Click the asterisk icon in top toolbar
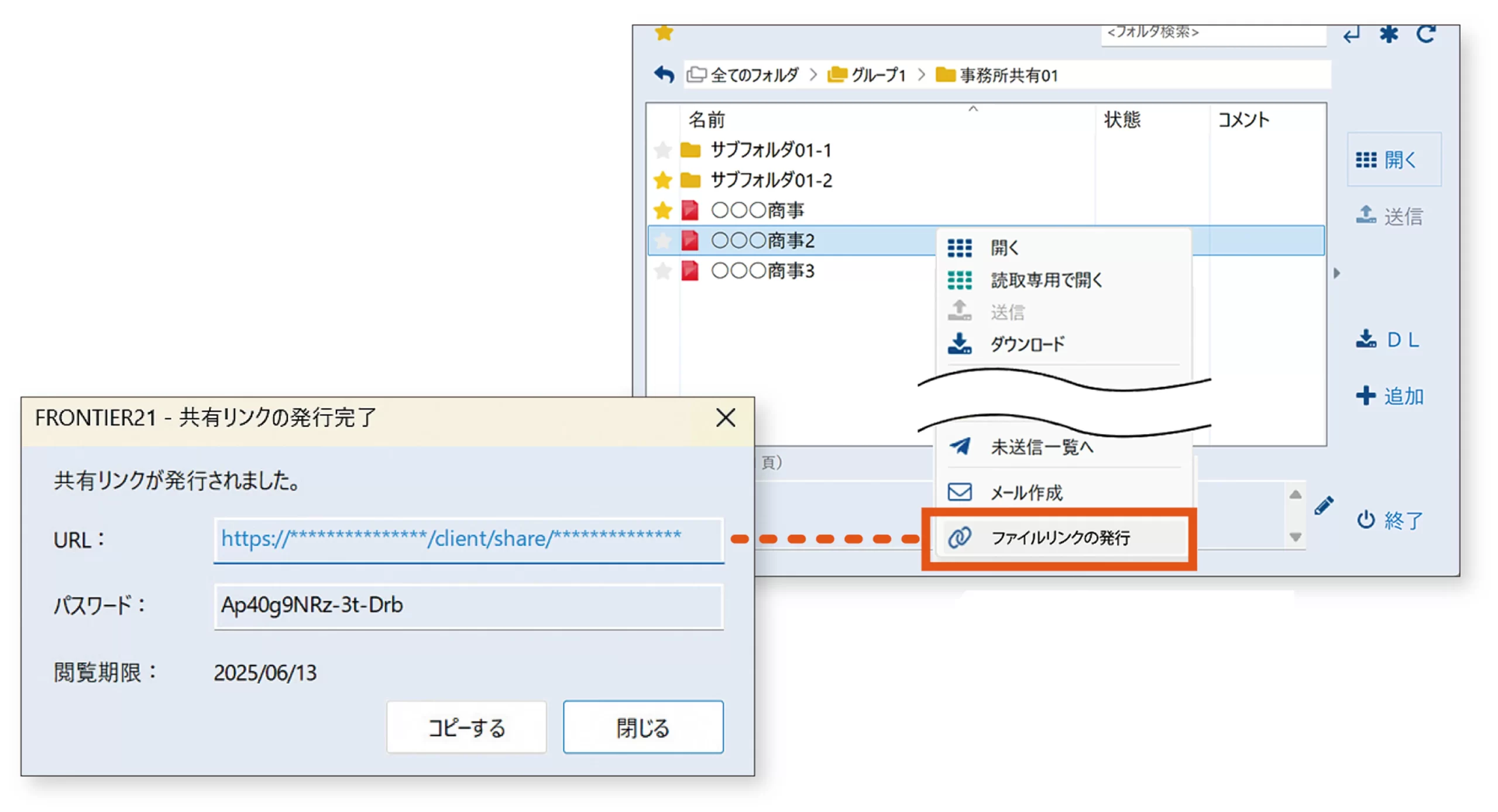This screenshot has width=1498, height=812. [x=1389, y=33]
